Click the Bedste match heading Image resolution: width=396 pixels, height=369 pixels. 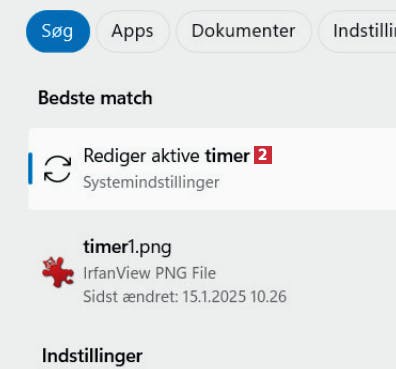coord(95,98)
